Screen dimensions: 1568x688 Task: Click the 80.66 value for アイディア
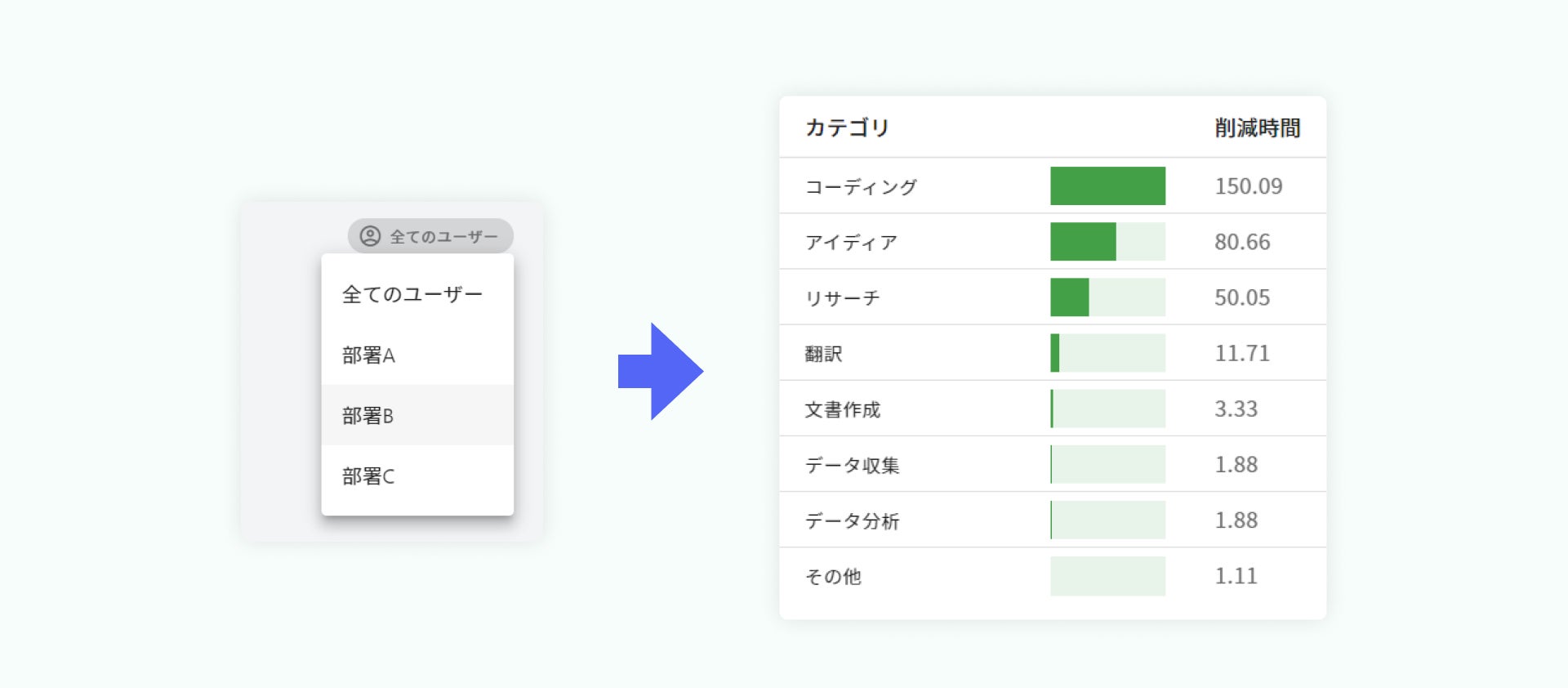(1241, 242)
